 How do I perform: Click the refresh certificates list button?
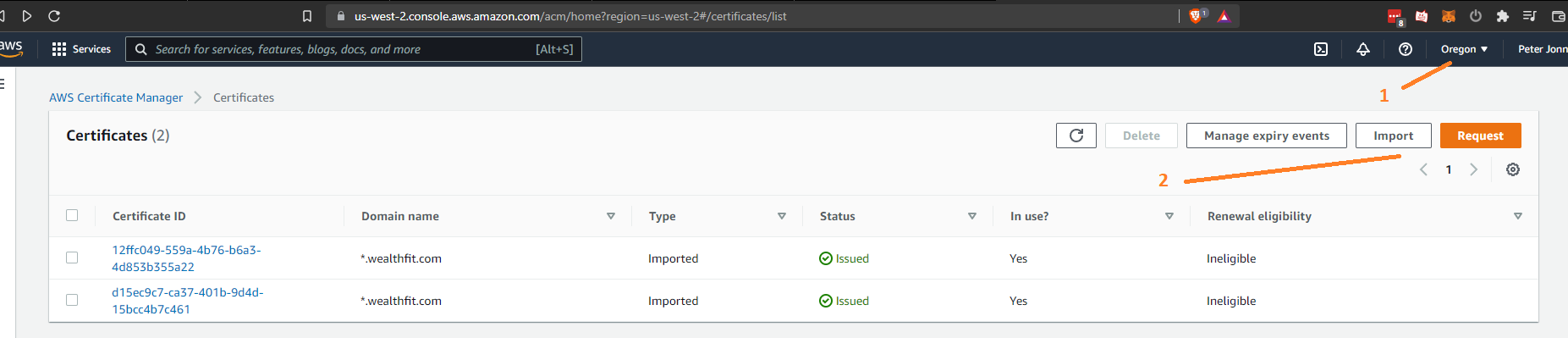click(x=1076, y=136)
